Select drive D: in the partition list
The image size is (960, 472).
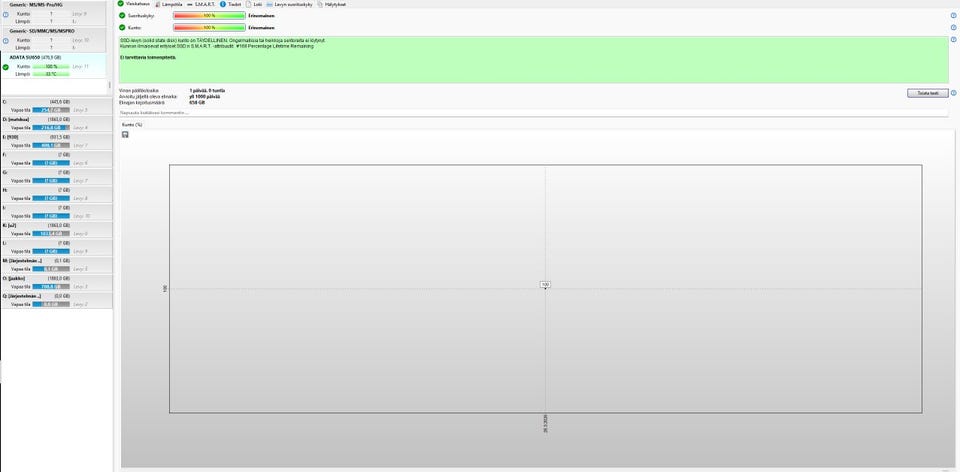[x=56, y=124]
